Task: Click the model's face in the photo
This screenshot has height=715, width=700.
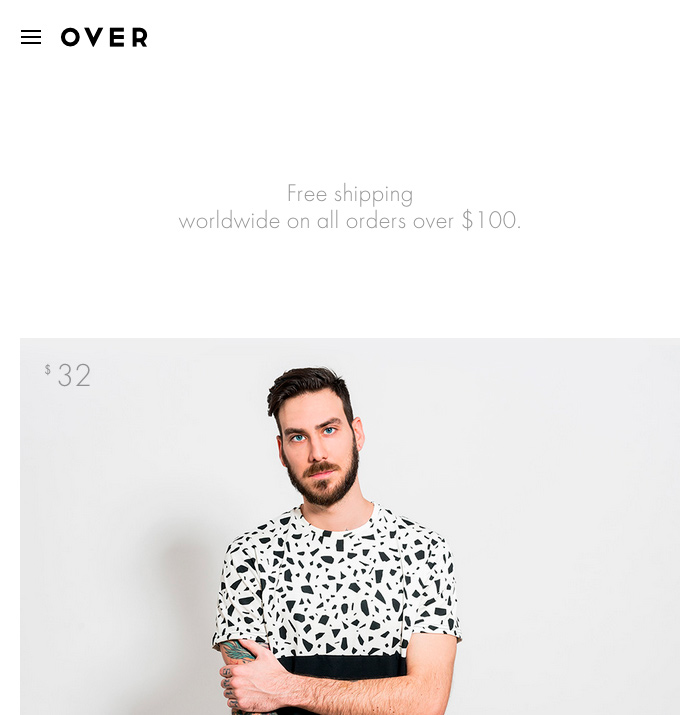Action: point(319,445)
